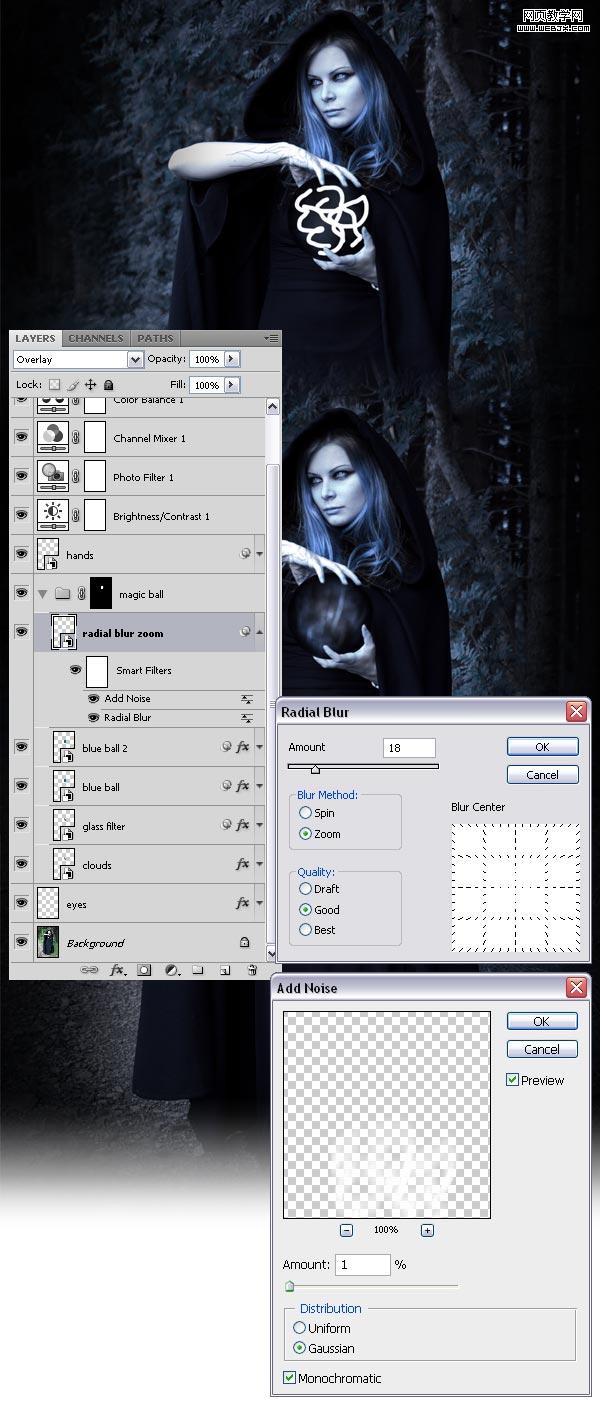Viewport: 600px width, 1404px height.
Task: Select the Zoom blur method
Action: click(305, 834)
